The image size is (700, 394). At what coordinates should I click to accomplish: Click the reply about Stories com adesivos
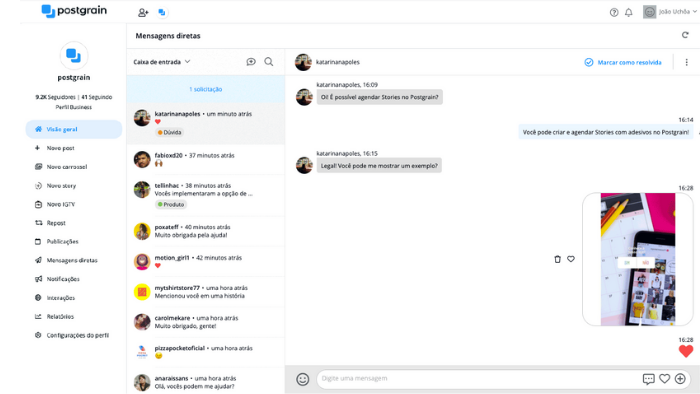606,132
